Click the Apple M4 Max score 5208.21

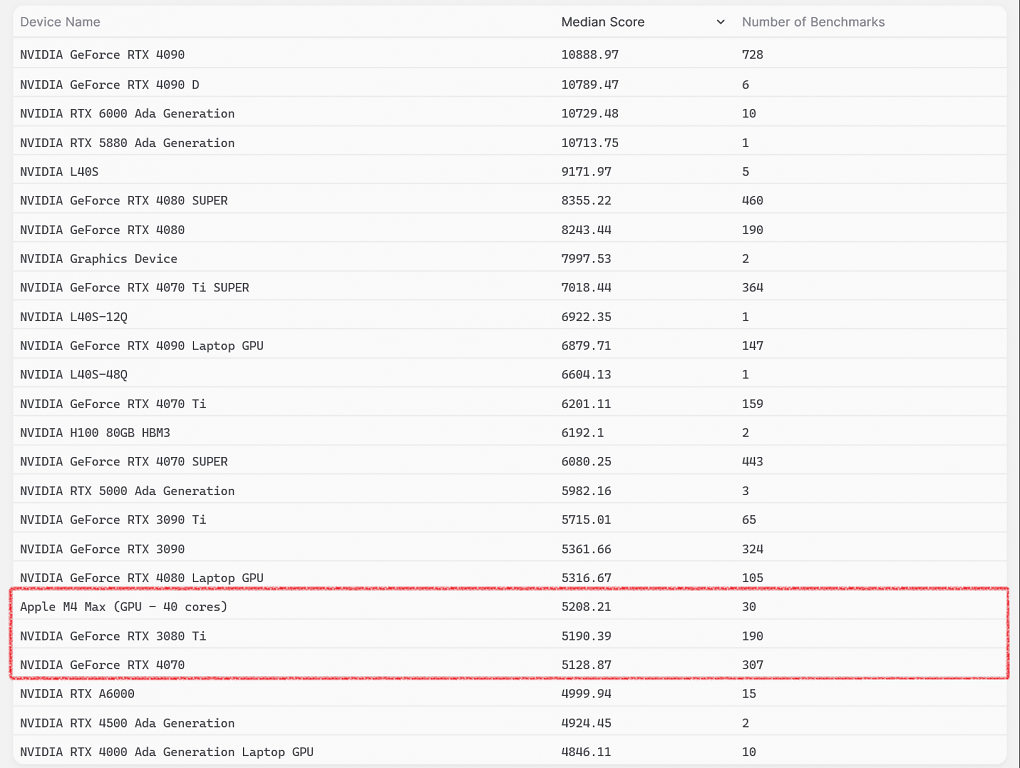point(586,607)
